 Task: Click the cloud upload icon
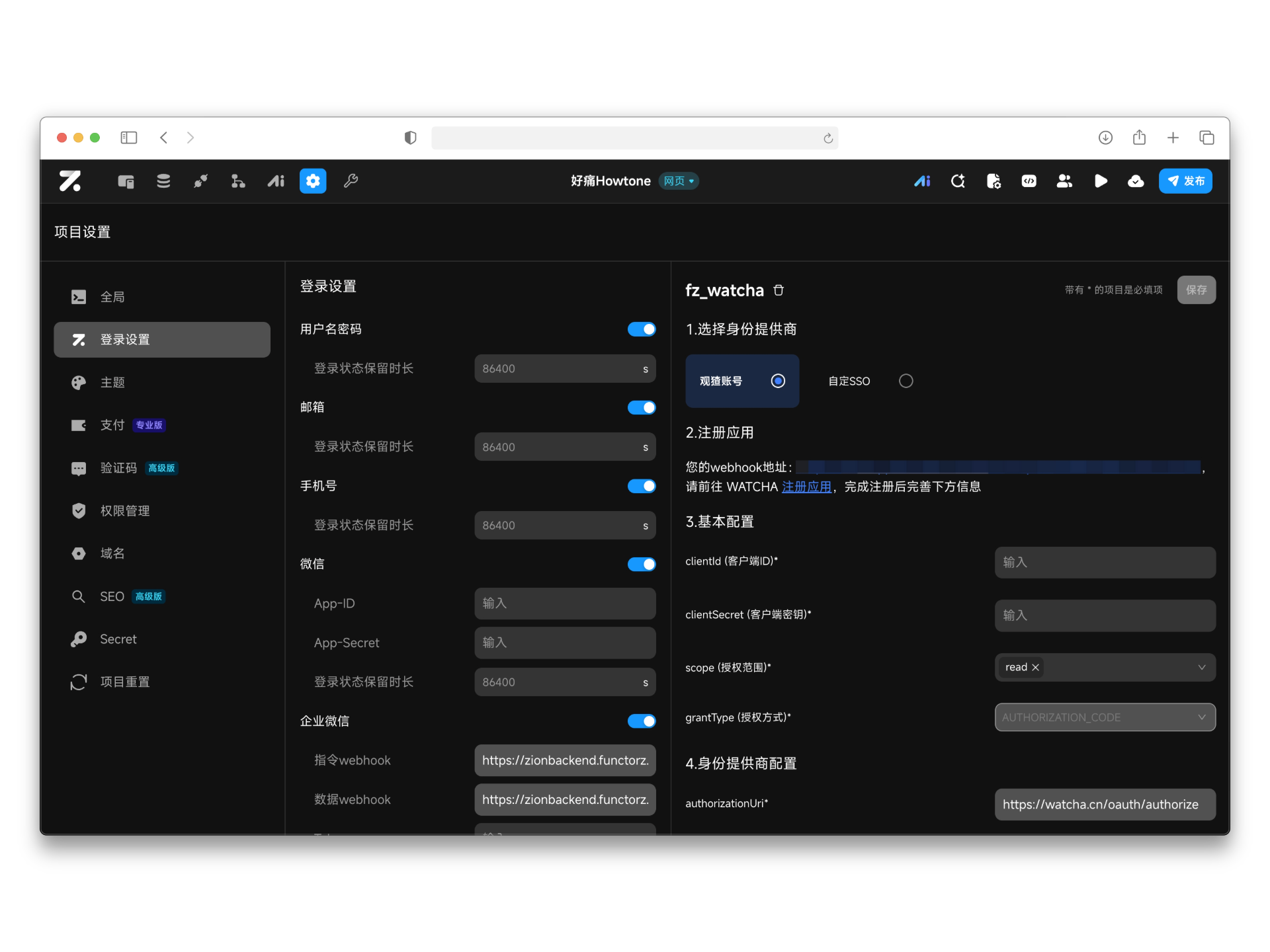pyautogui.click(x=1136, y=181)
